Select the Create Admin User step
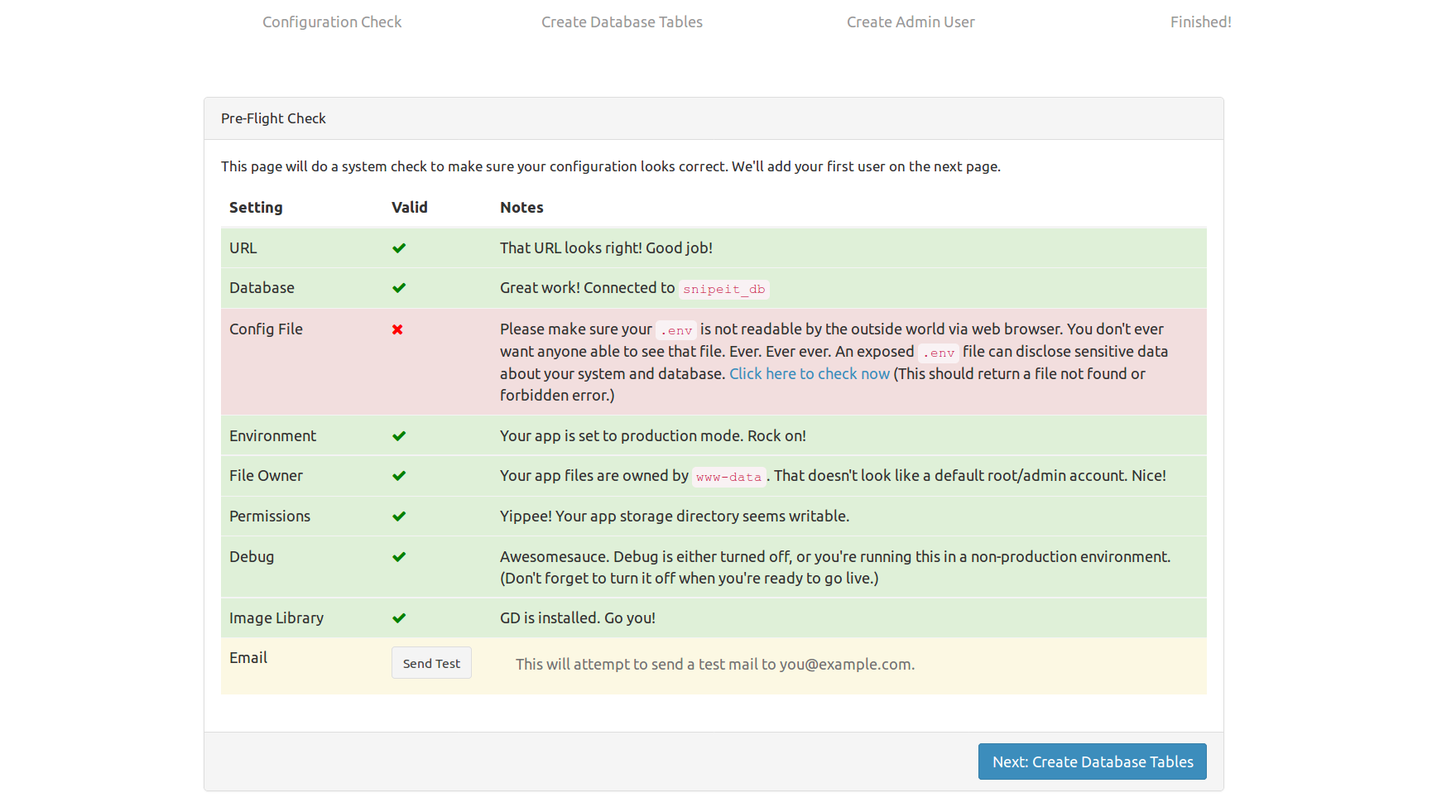1456x812 pixels. (911, 22)
